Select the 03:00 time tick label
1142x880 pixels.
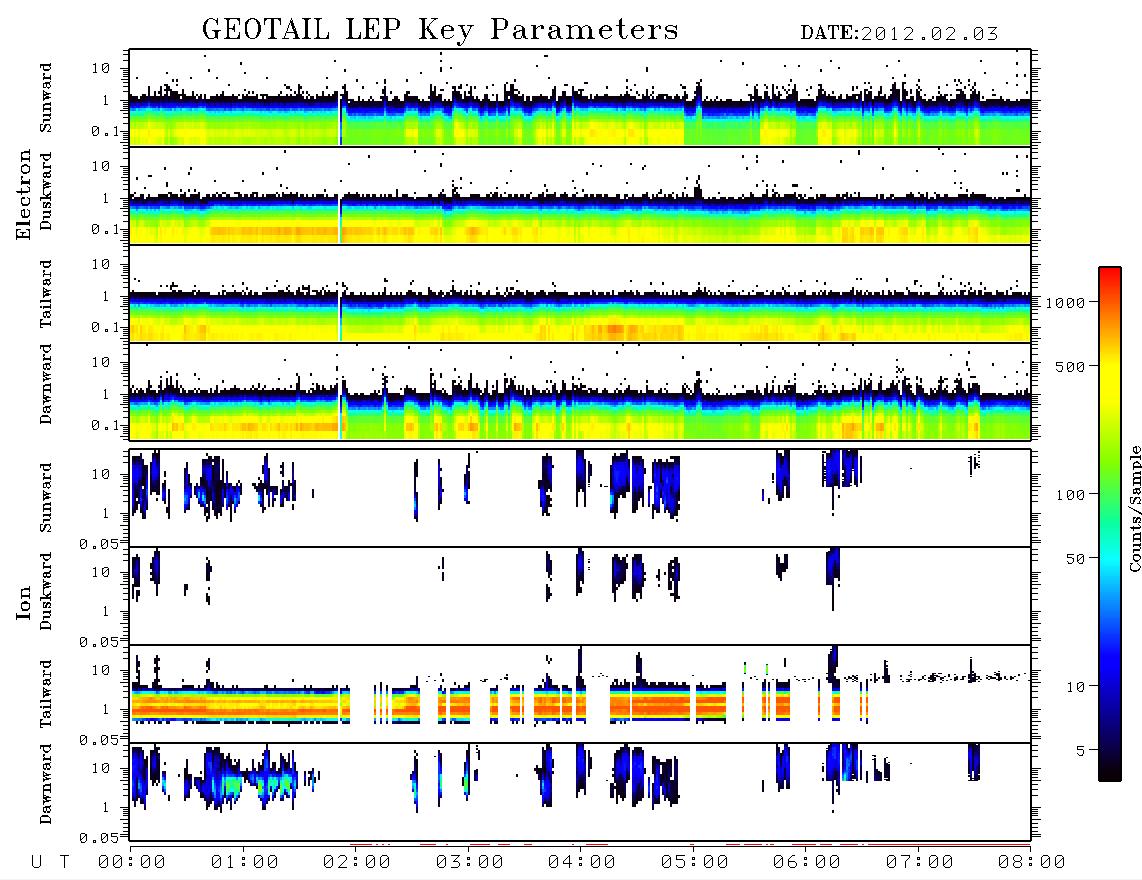click(470, 863)
